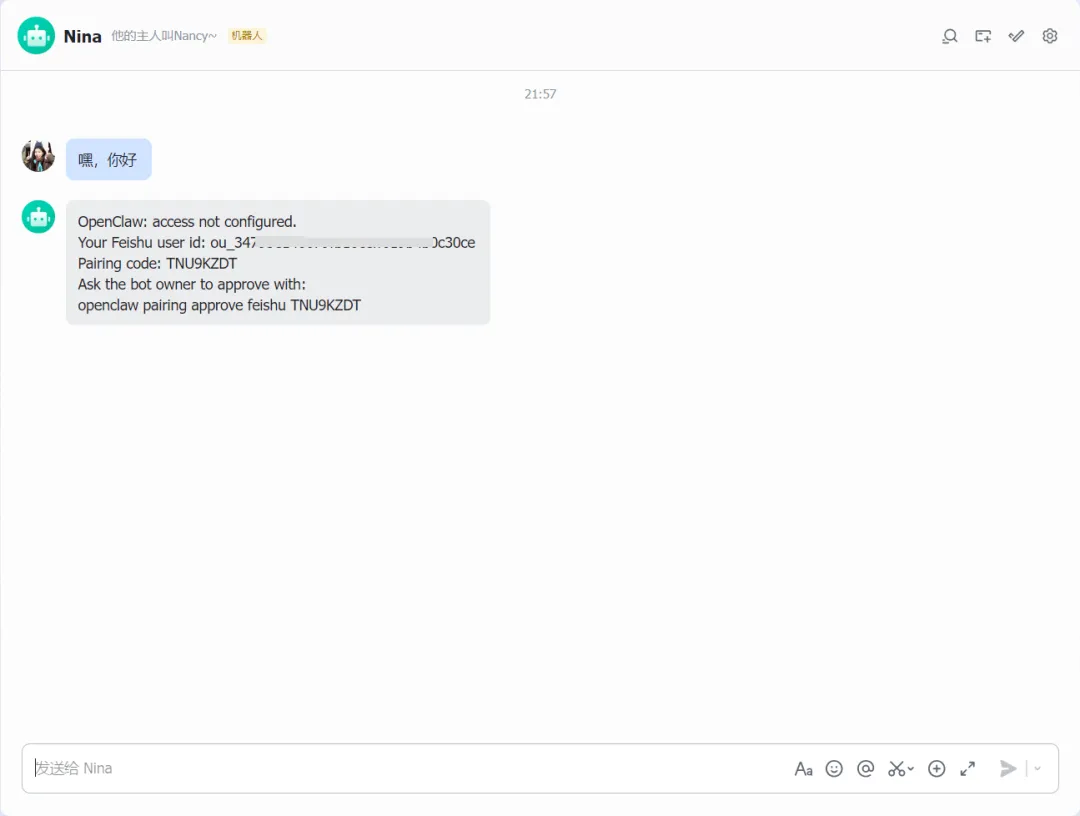Open text formatting Aa icon
The width and height of the screenshot is (1080, 816).
point(803,768)
